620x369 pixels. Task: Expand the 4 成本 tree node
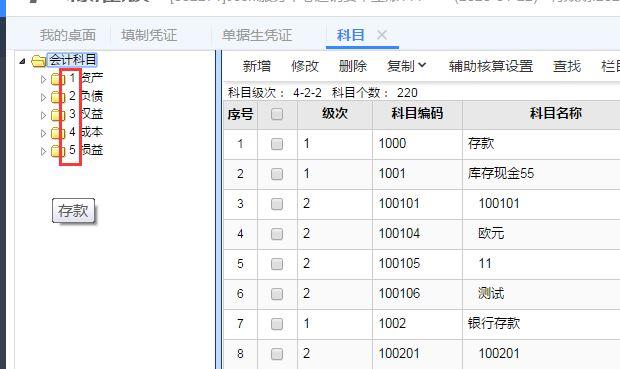pos(43,133)
